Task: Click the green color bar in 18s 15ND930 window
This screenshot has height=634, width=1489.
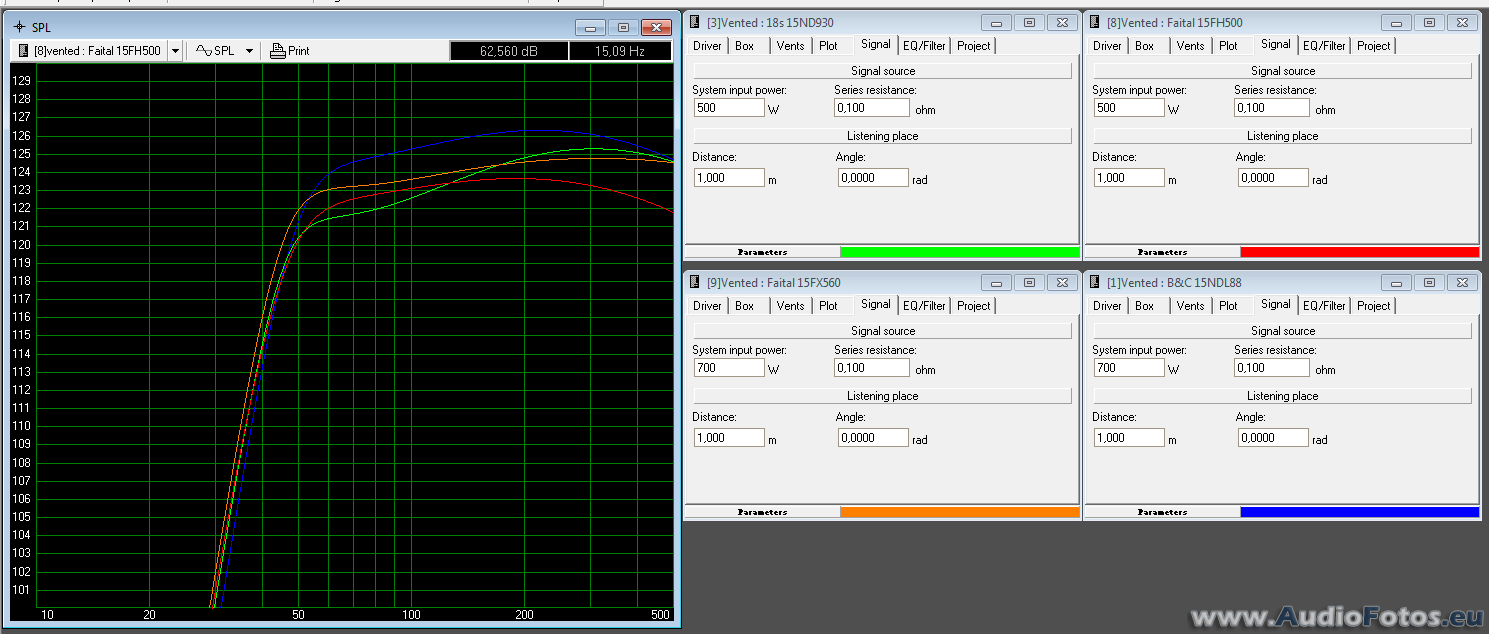Action: click(x=959, y=252)
